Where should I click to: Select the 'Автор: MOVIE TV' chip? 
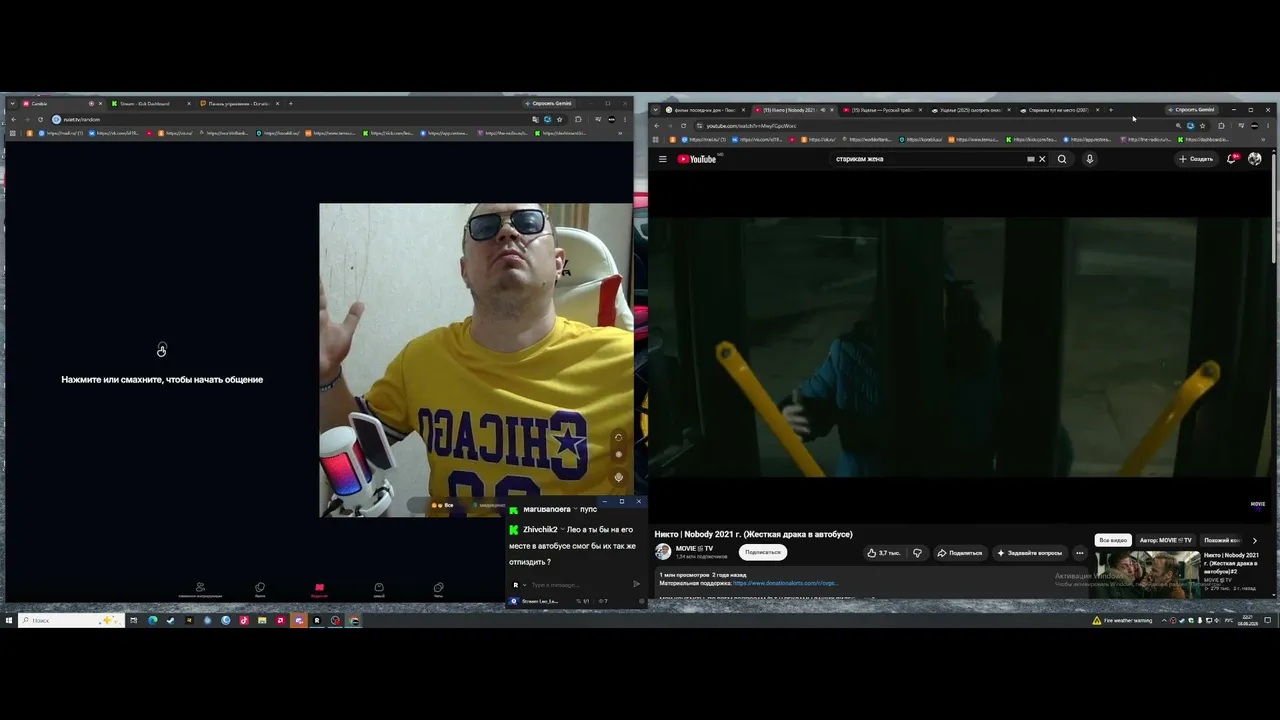pyautogui.click(x=1166, y=540)
